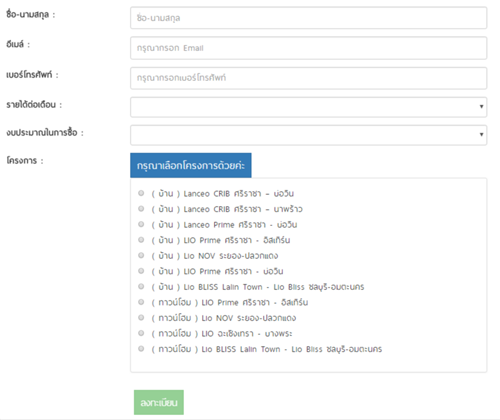Select บ้าน Lanceo CRIB ศรีราชา บ่อวิน radio
Image resolution: width=500 pixels, height=420 pixels.
[141, 193]
